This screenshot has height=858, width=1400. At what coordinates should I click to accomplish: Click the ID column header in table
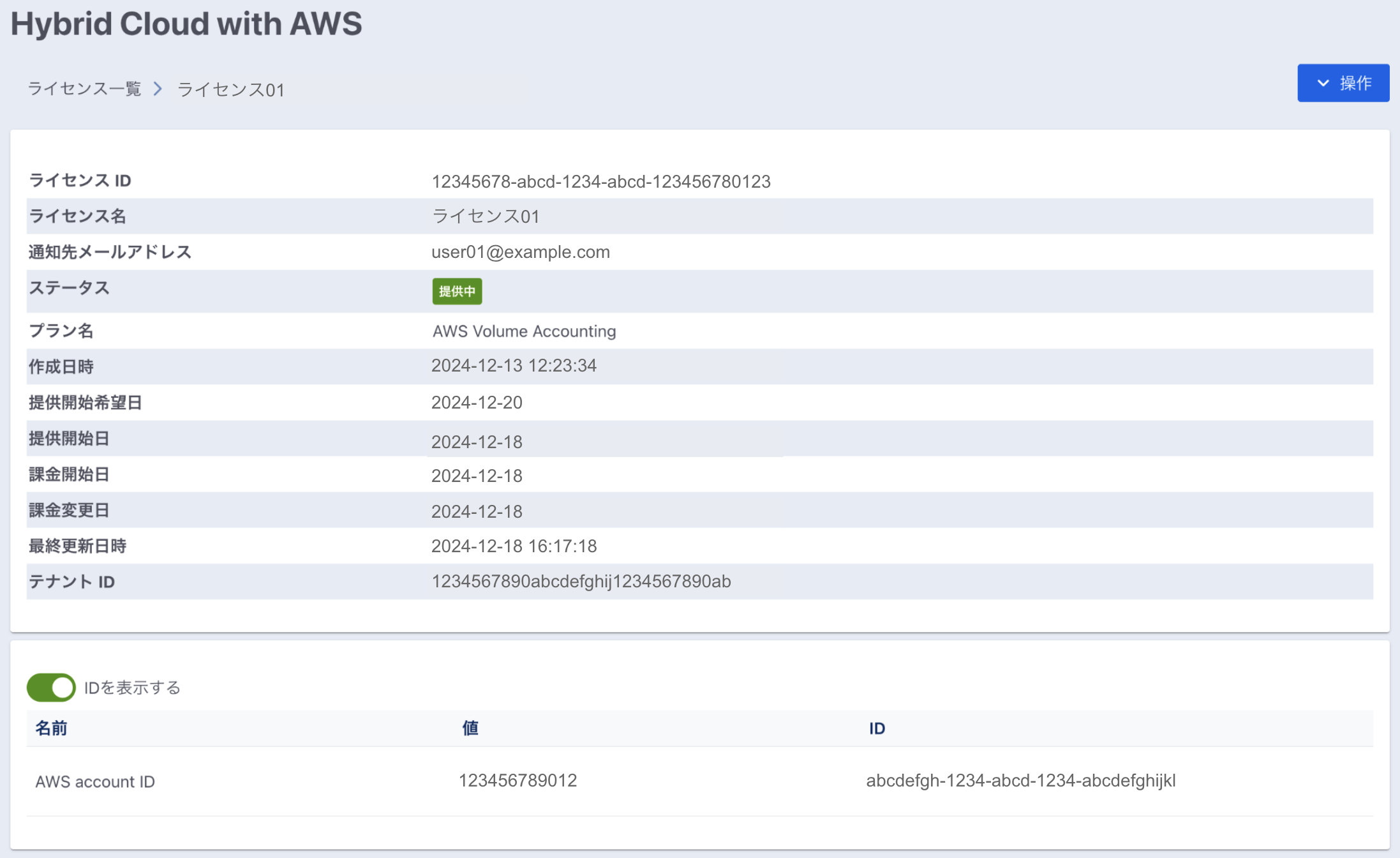pos(877,728)
